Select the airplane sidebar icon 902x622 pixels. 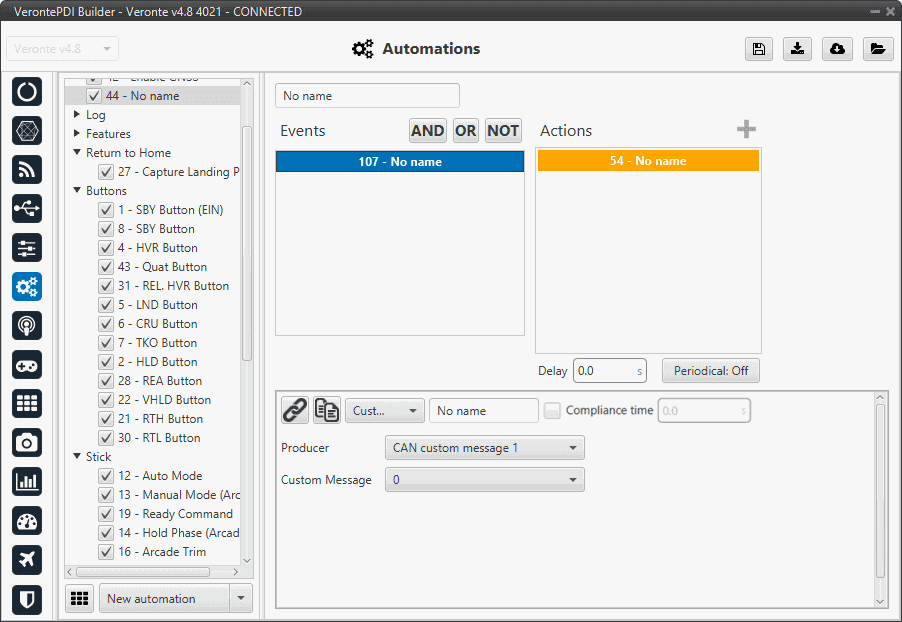27,559
